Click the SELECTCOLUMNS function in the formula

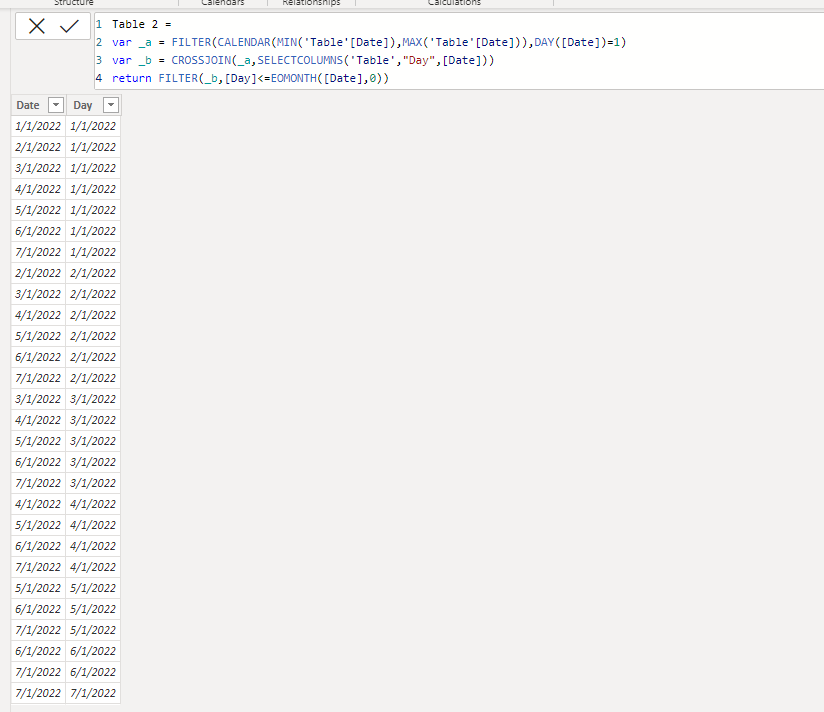coord(300,60)
